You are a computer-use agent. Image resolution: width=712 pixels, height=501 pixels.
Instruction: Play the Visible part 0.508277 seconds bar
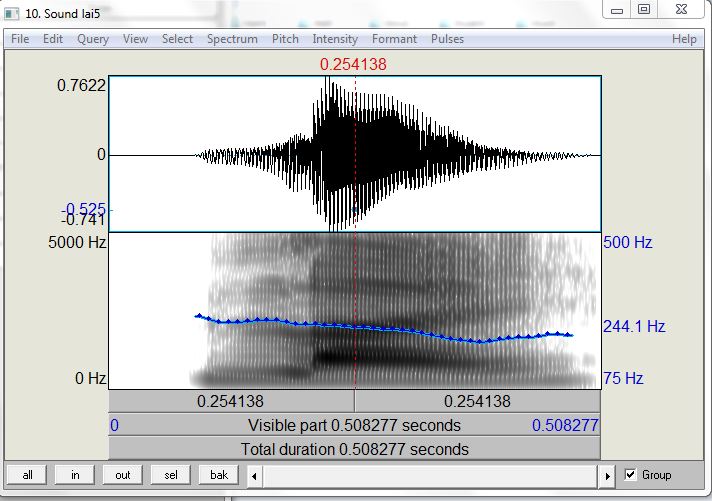pyautogui.click(x=354, y=425)
